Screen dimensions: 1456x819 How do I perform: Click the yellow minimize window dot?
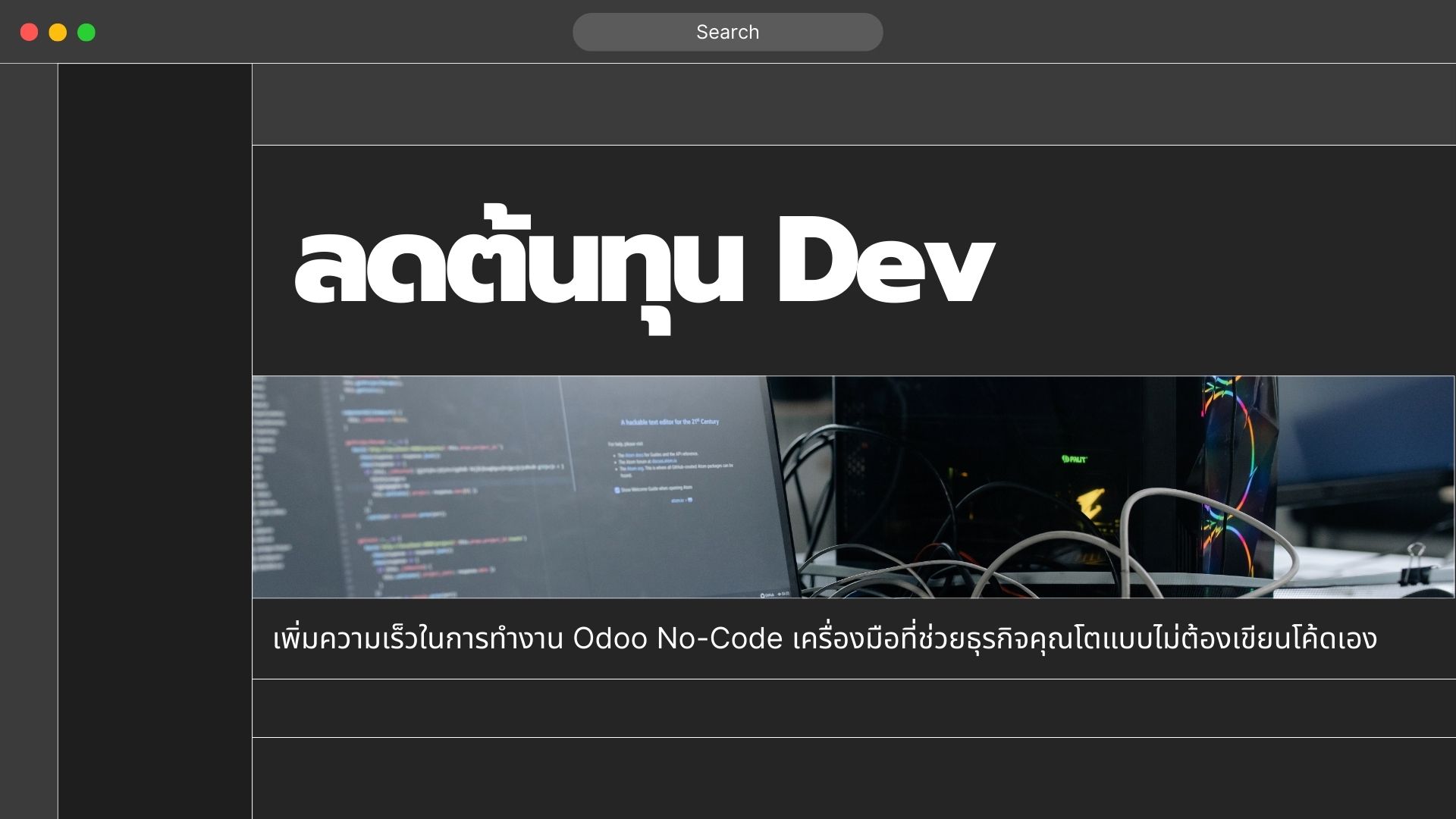58,32
